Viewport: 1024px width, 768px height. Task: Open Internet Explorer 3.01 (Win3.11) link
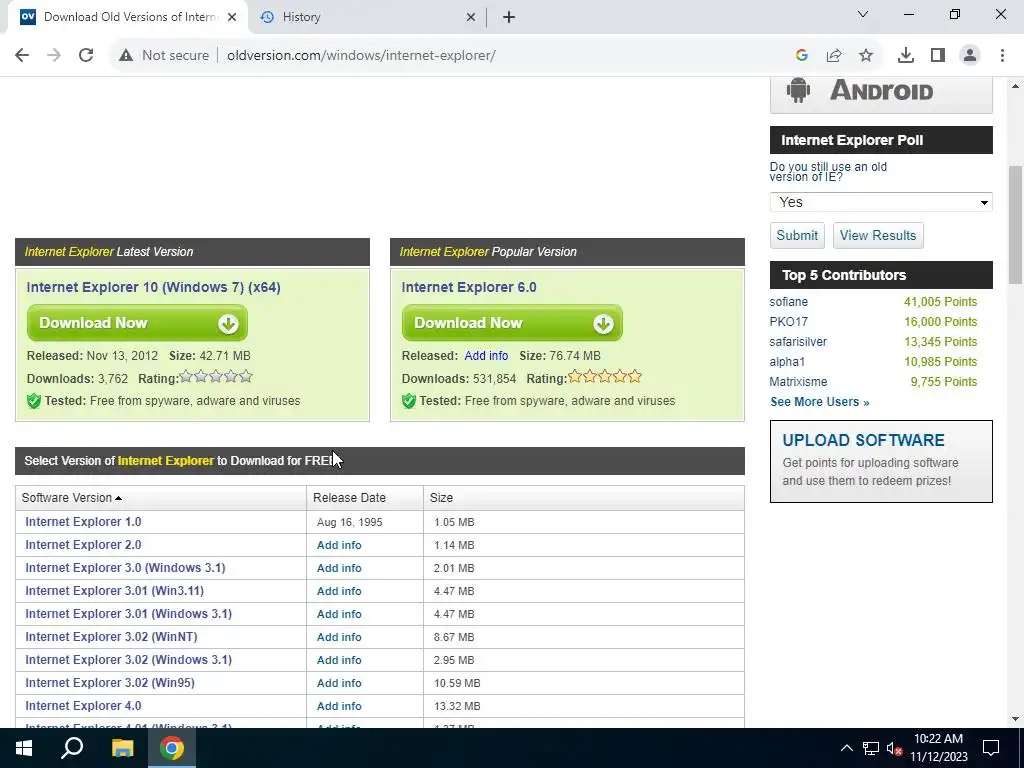coord(114,590)
